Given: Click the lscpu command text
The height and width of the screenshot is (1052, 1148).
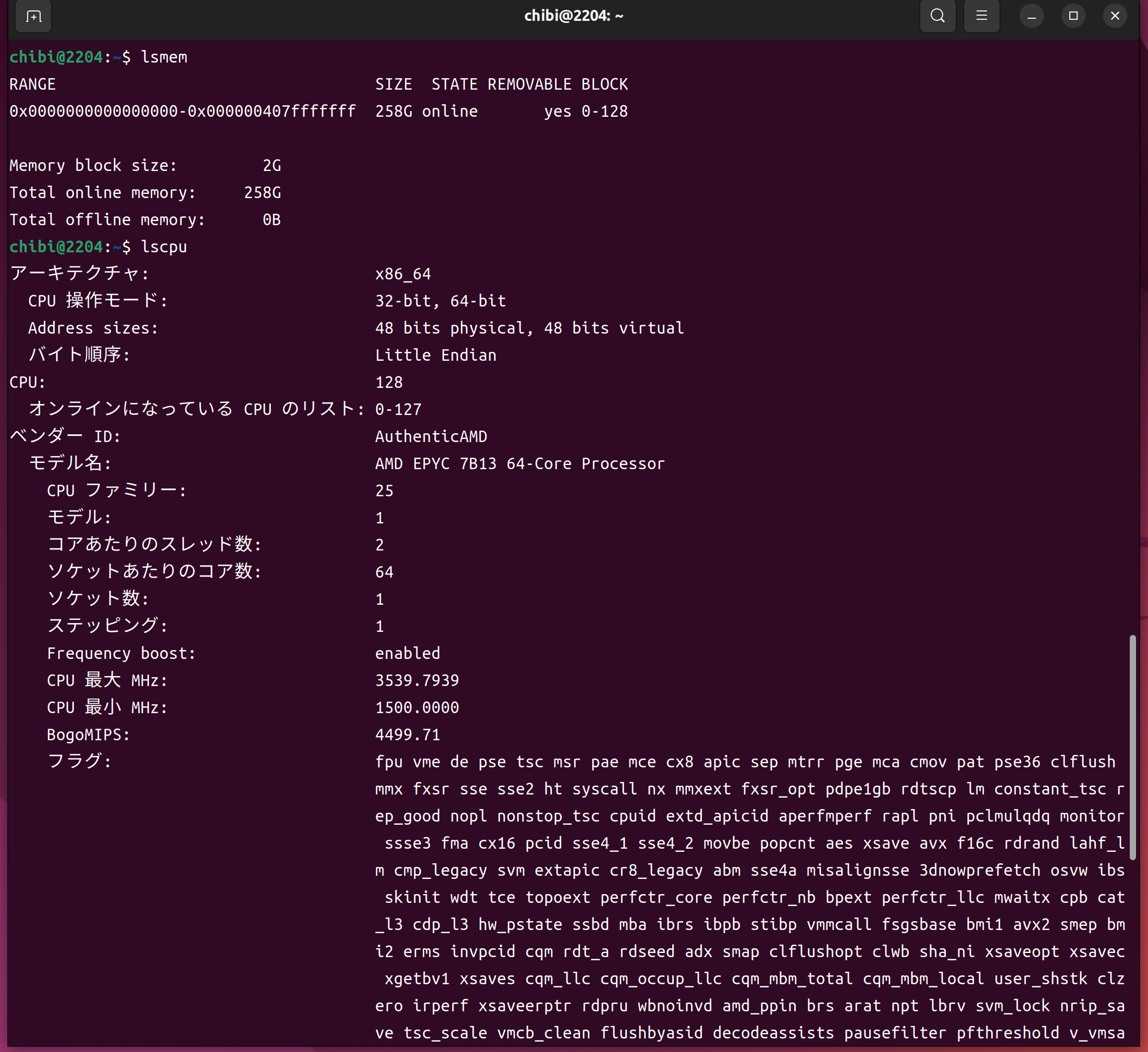Looking at the screenshot, I should 164,247.
